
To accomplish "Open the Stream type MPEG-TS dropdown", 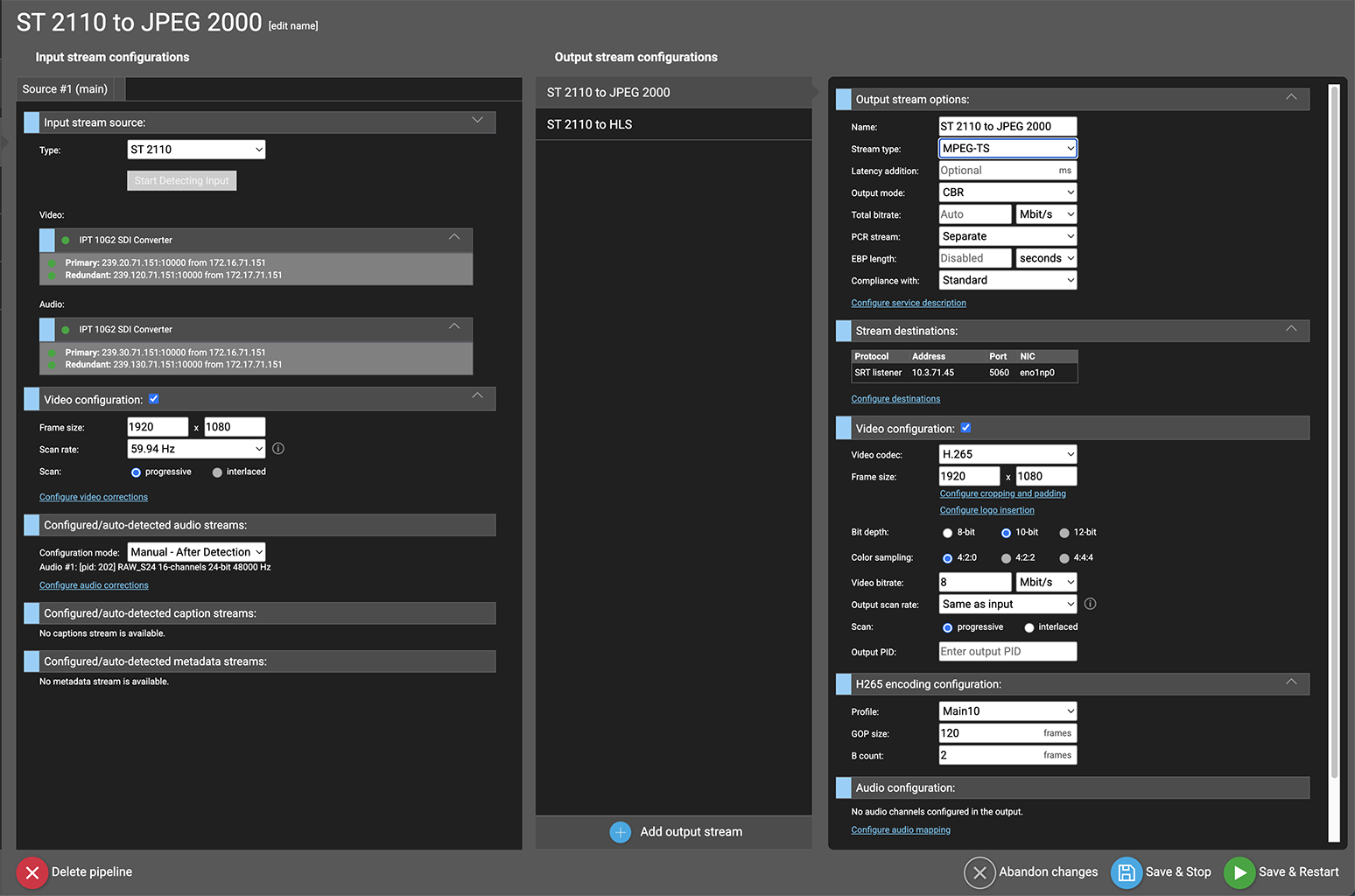I will (x=1007, y=149).
